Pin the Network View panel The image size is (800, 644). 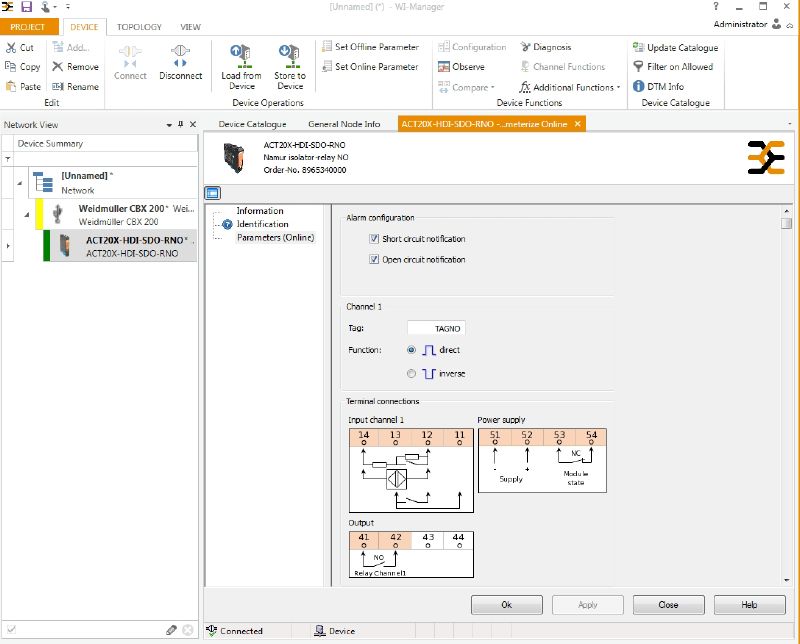pyautogui.click(x=181, y=124)
